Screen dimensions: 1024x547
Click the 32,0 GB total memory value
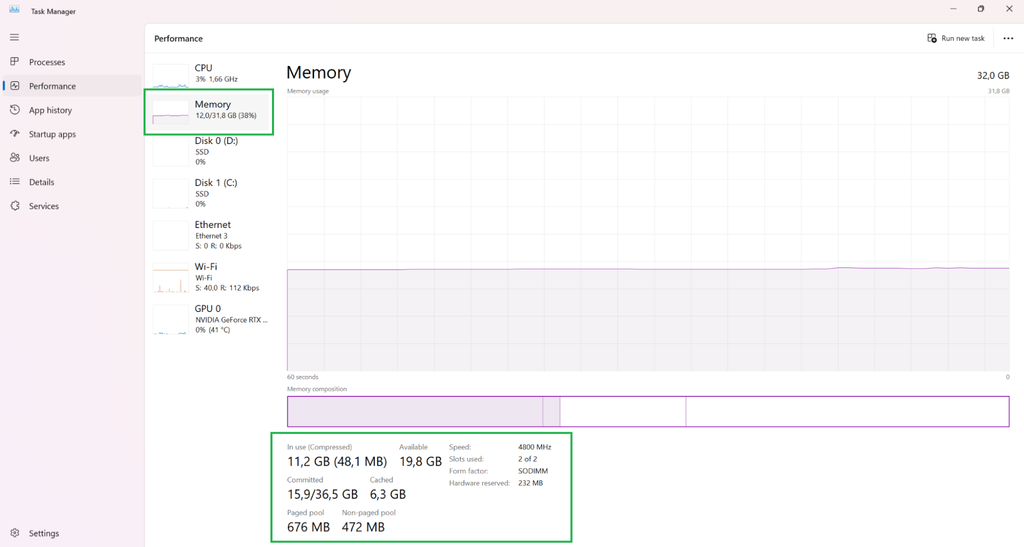pyautogui.click(x=993, y=76)
